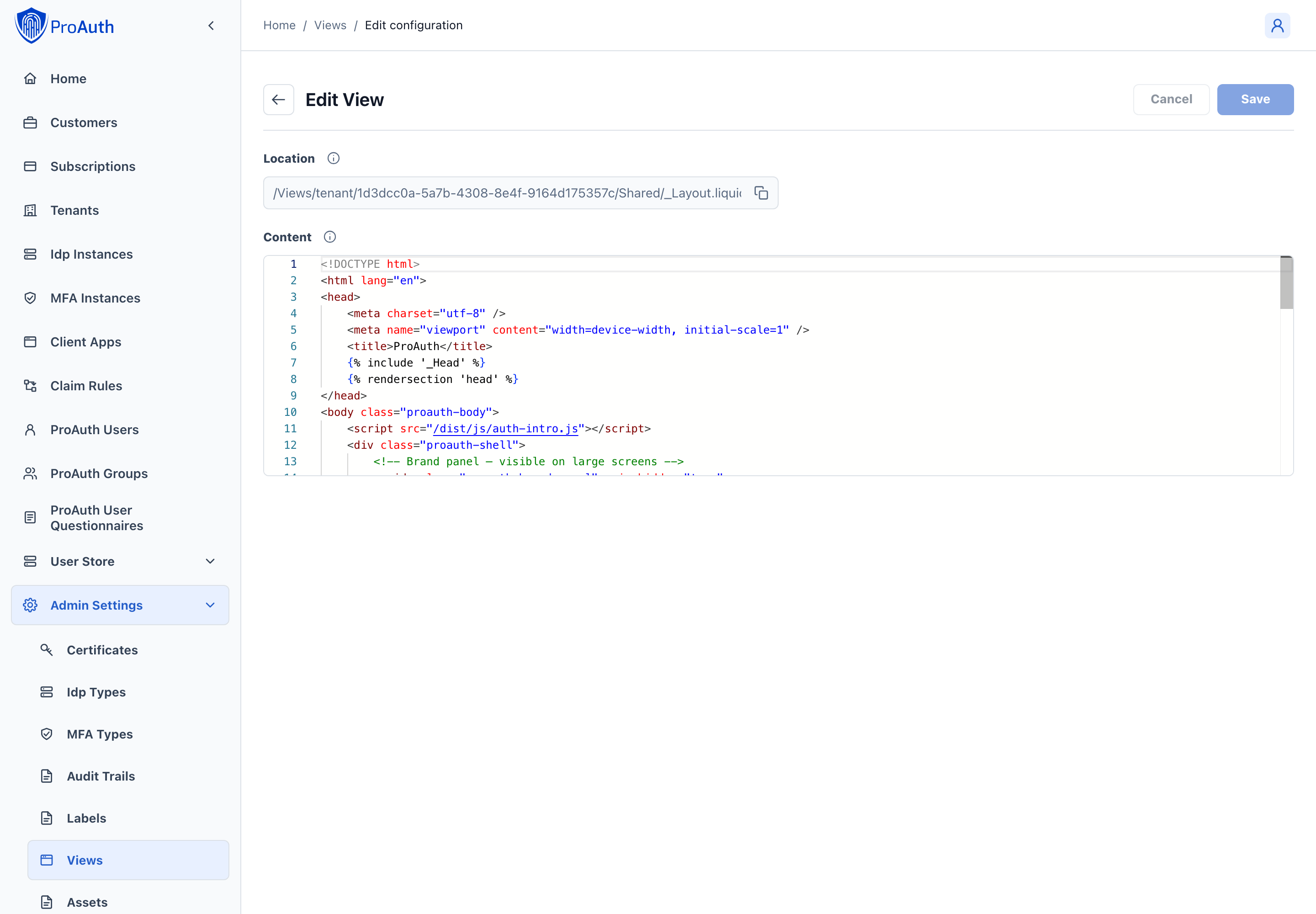Show info tooltip beside Location label
Viewport: 1316px width, 914px height.
[x=333, y=159]
